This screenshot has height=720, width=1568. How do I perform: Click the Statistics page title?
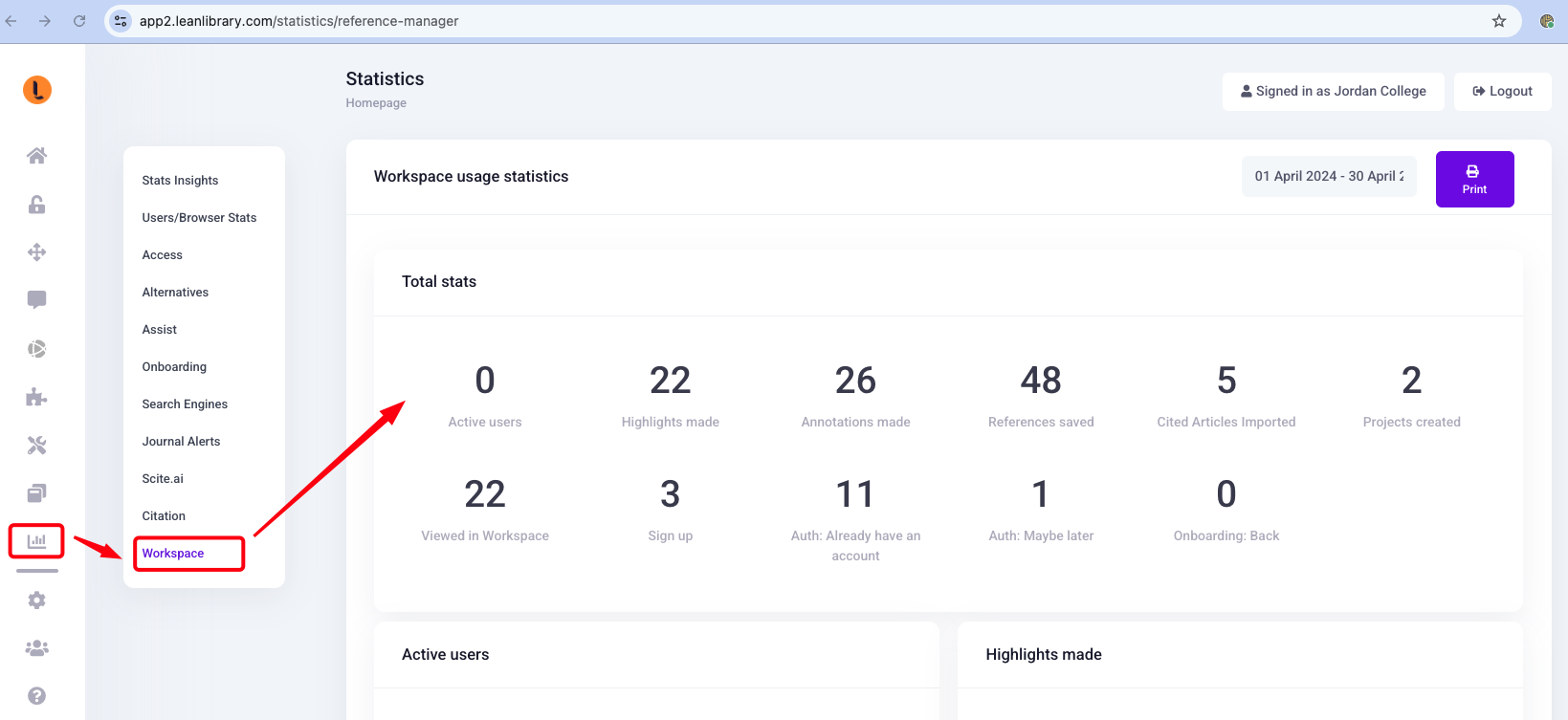coord(385,79)
